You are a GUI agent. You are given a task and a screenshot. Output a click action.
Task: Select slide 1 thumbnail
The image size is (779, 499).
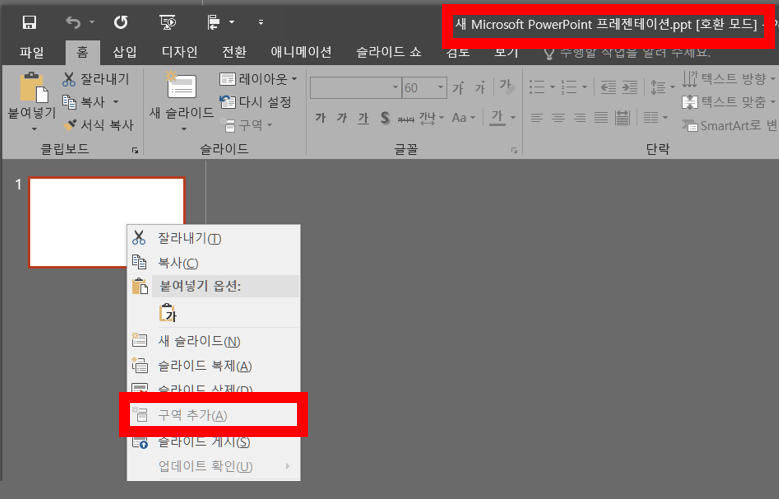[x=107, y=222]
